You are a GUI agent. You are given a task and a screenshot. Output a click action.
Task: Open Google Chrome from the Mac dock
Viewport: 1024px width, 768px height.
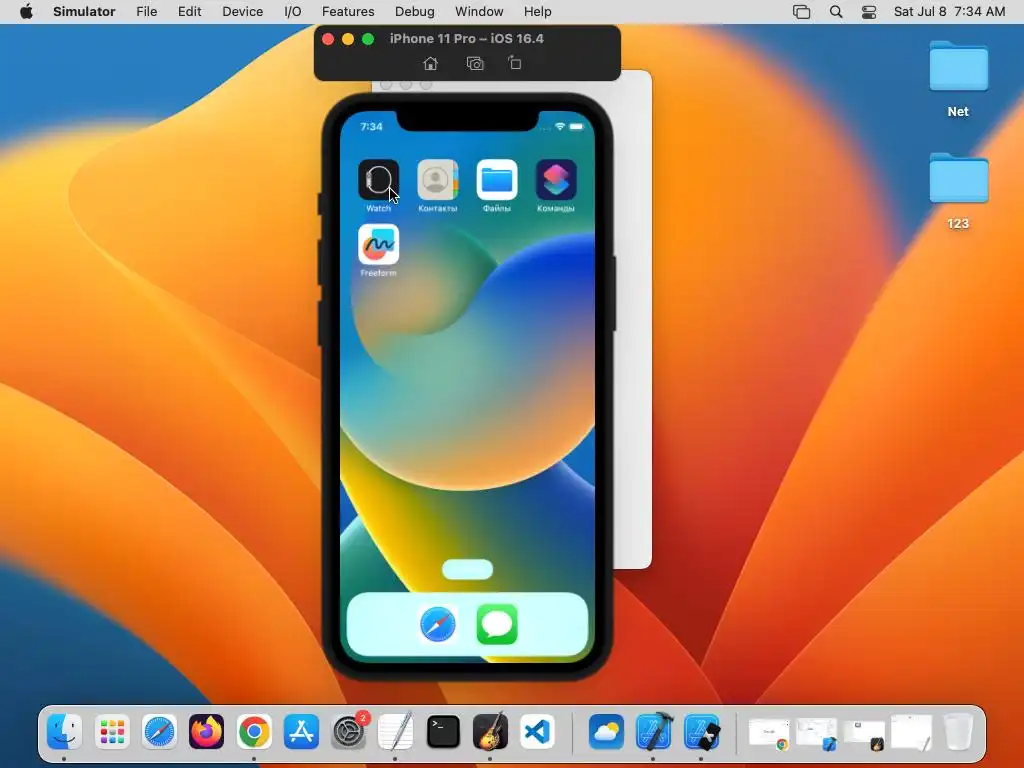tap(254, 731)
